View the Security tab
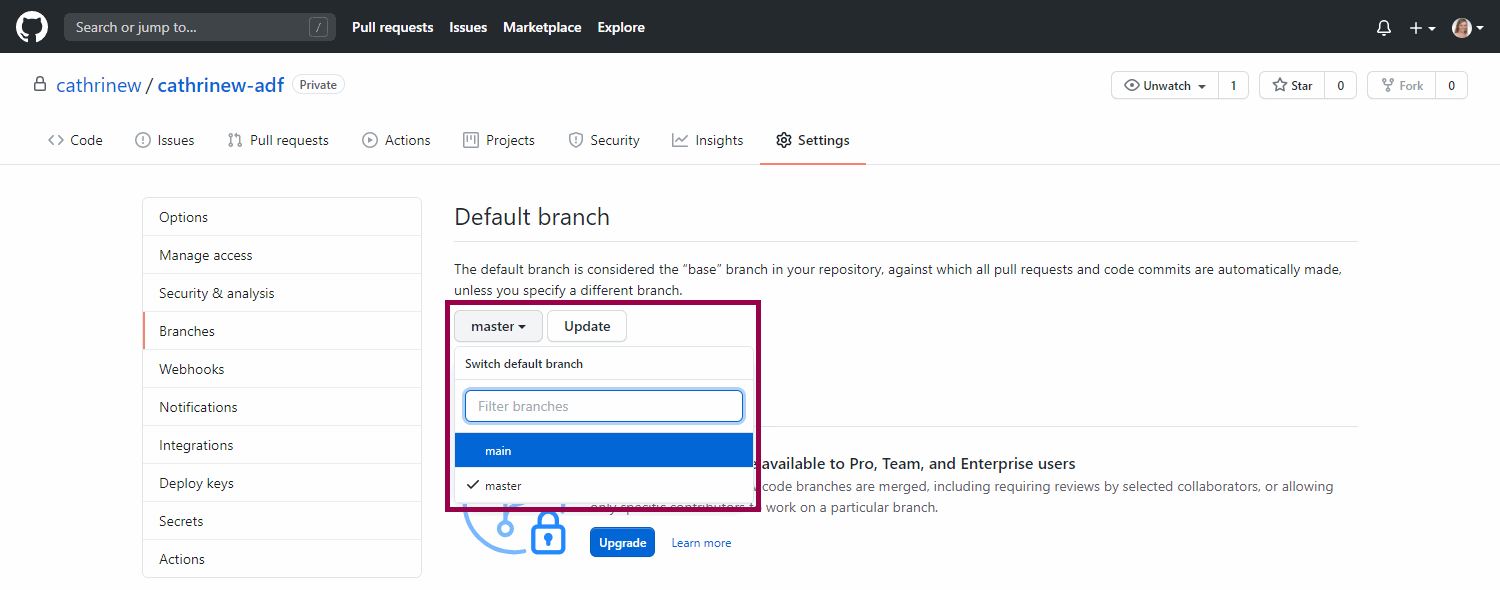Screen dimensions: 1500x590 [x=604, y=140]
